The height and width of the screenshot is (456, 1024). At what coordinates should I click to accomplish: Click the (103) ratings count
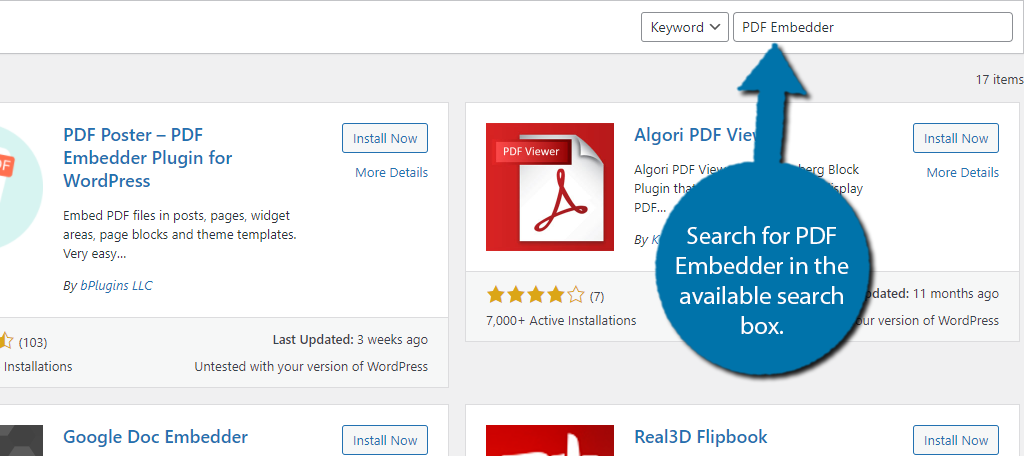coord(33,342)
